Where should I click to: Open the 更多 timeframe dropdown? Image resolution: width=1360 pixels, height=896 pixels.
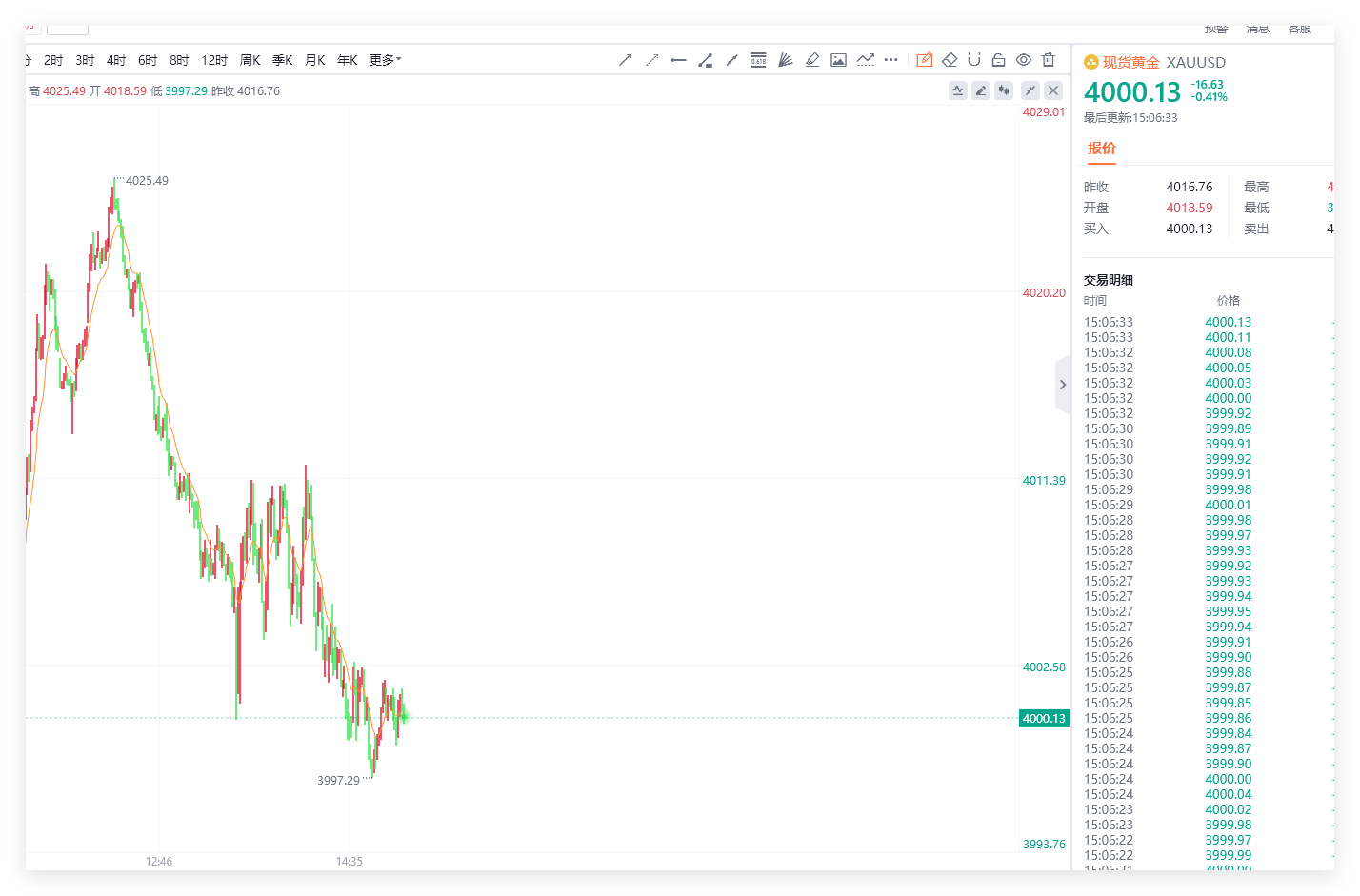386,60
